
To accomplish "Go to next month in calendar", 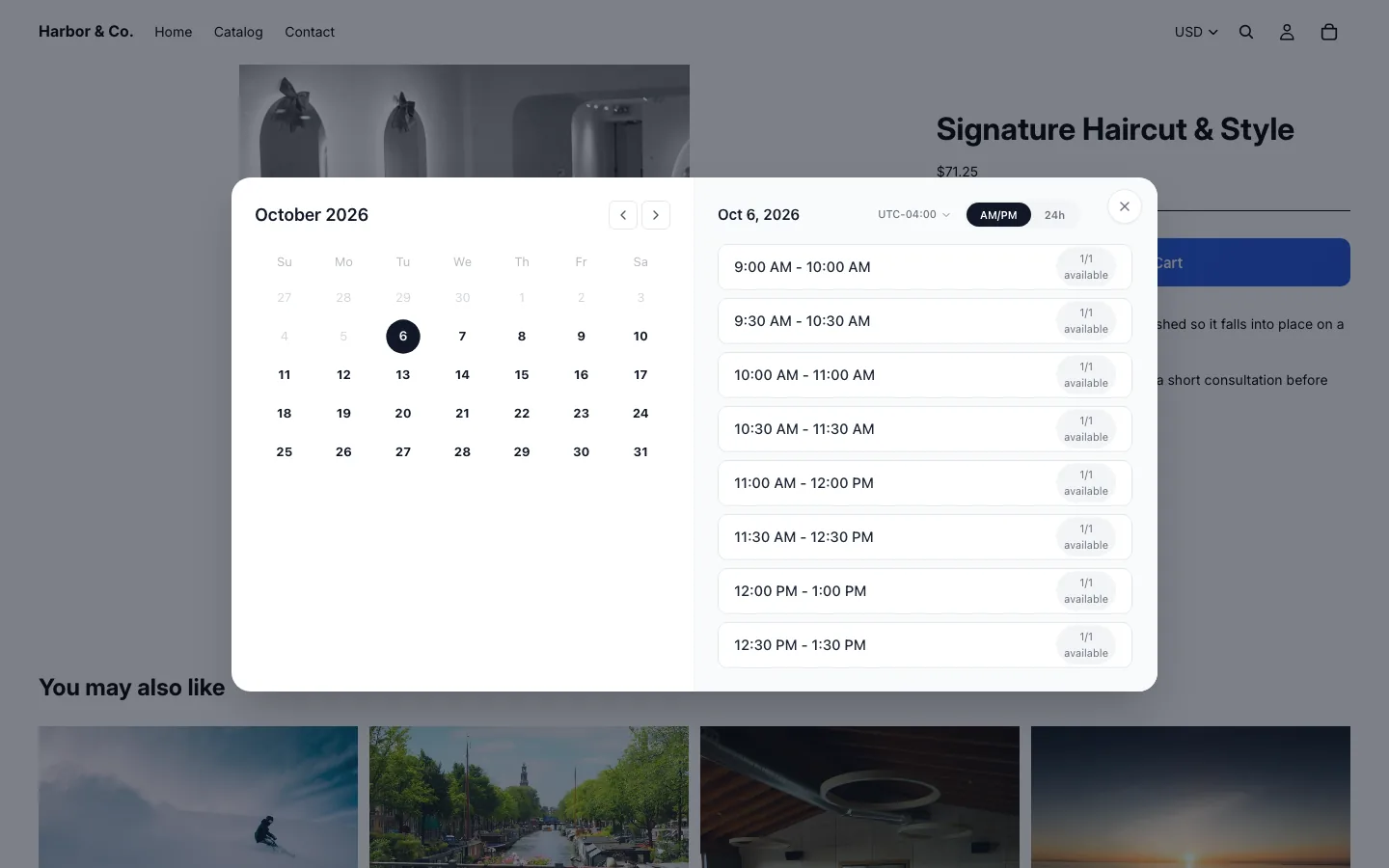I will coord(656,215).
